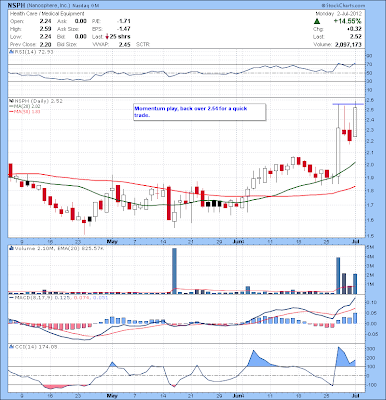Screen dimensions: 386x400
Task: Click the red line marker of MA(50) legend
Action: click(x=11, y=112)
